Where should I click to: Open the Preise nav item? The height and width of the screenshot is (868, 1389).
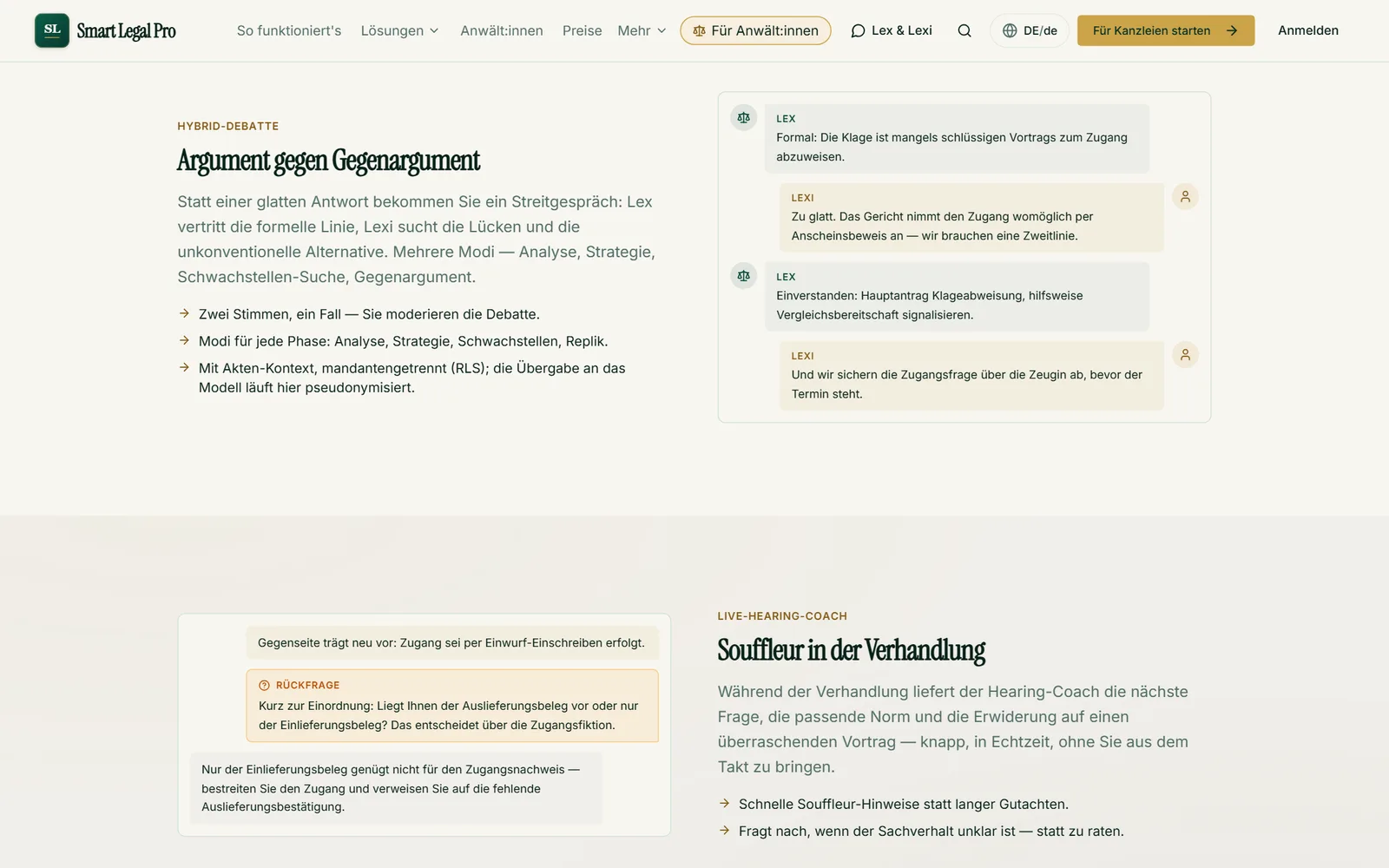point(582,30)
